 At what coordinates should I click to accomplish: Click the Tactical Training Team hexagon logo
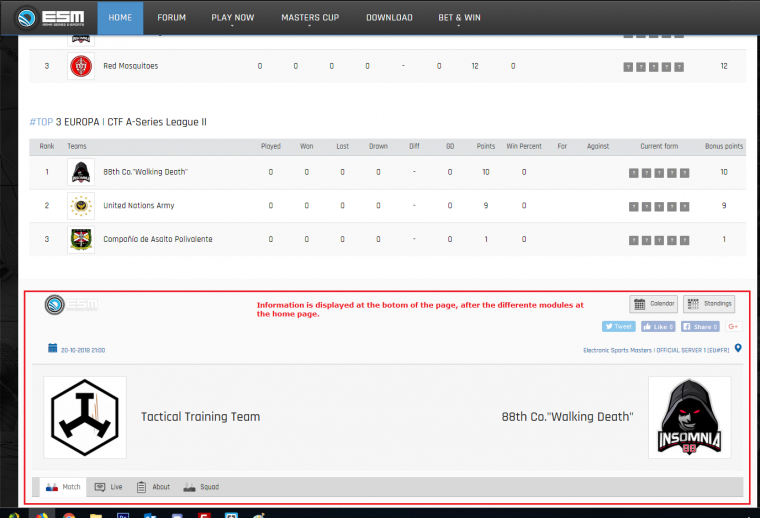(x=85, y=417)
